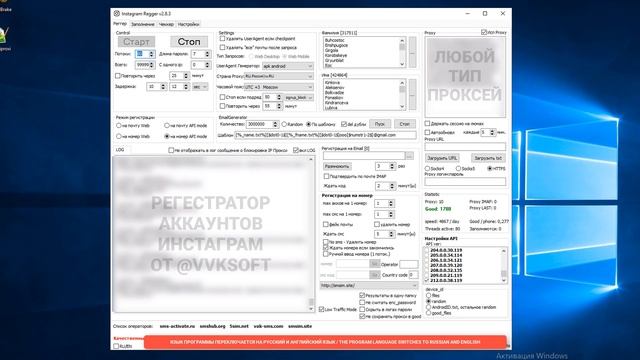Toggle Стоп если подряд checkbox
The width and height of the screenshot is (640, 360).
[222, 97]
